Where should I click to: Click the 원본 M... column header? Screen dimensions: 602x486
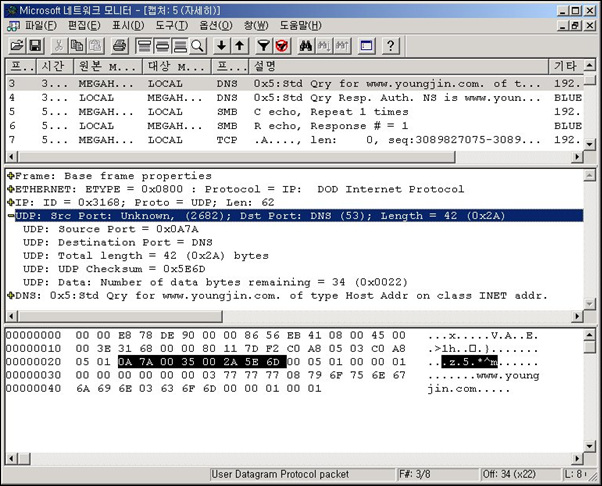coord(108,66)
